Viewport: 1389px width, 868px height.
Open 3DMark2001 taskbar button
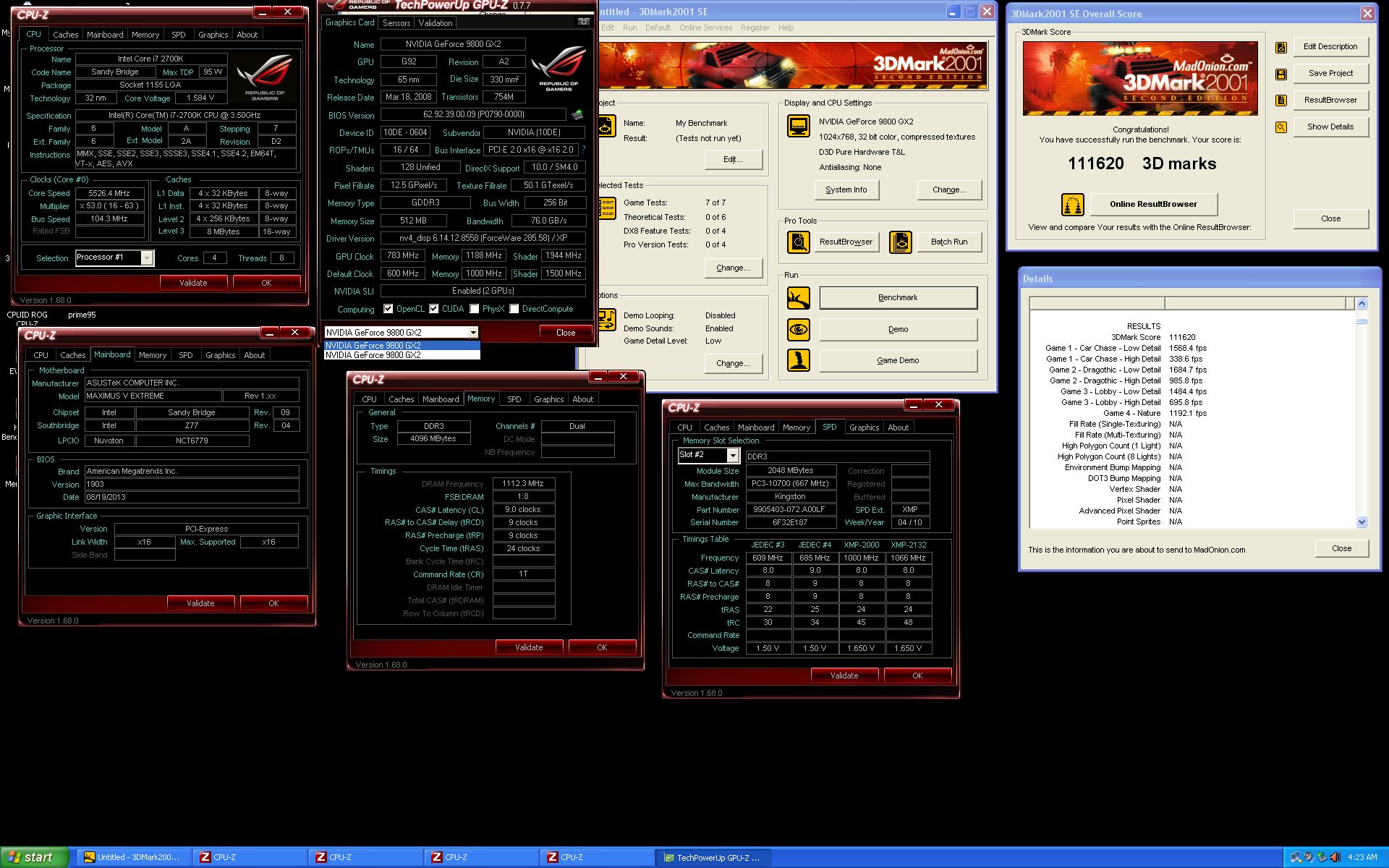click(134, 857)
